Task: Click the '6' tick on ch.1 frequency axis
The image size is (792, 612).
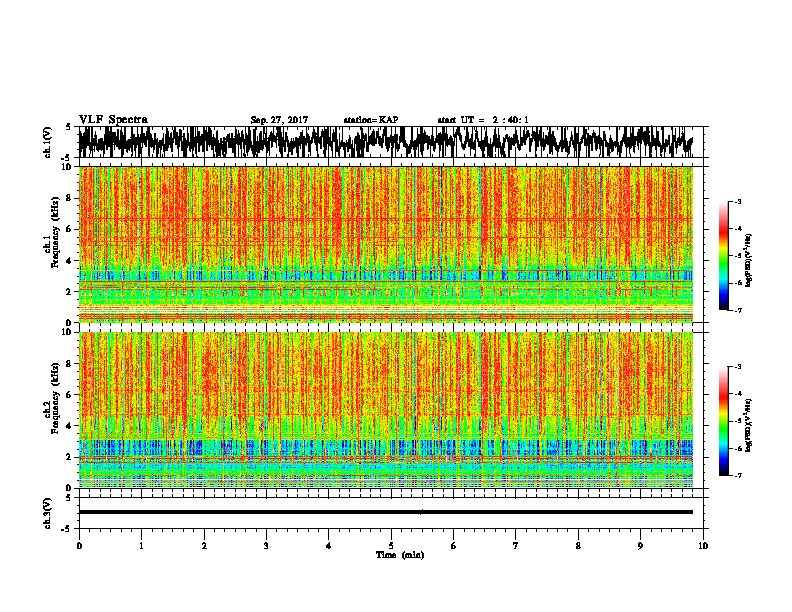Action: coord(69,229)
